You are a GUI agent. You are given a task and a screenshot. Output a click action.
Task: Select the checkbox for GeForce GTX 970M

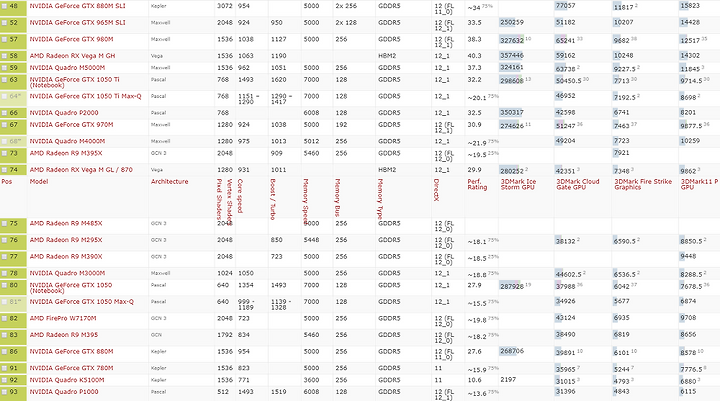pos(5,125)
